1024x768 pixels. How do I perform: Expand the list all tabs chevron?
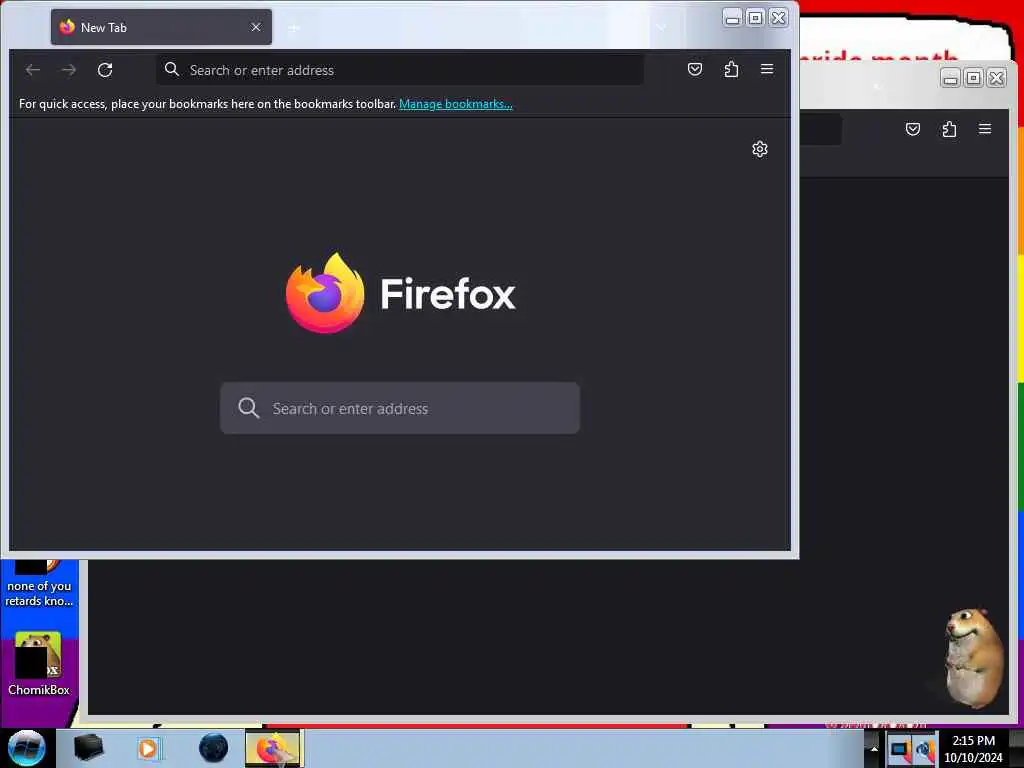[662, 28]
